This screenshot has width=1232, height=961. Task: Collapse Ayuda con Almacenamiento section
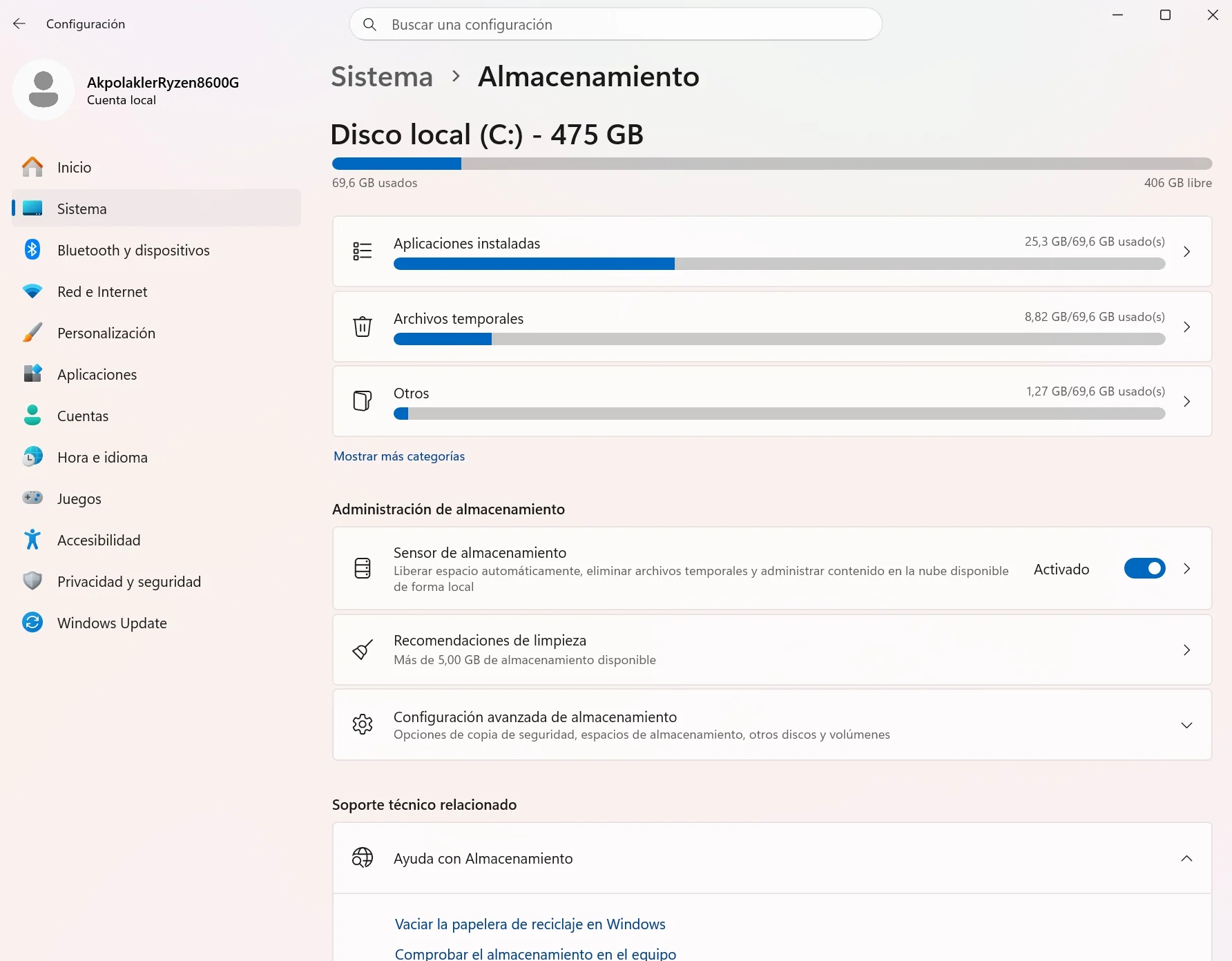pyautogui.click(x=1186, y=859)
